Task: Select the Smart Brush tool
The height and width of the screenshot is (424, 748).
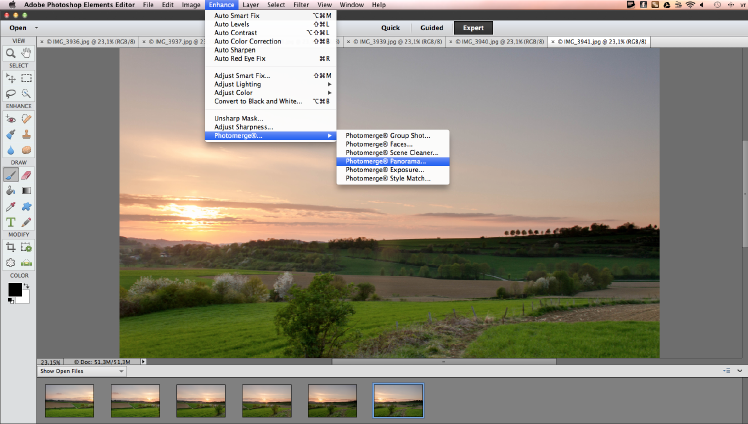Action: [x=10, y=134]
